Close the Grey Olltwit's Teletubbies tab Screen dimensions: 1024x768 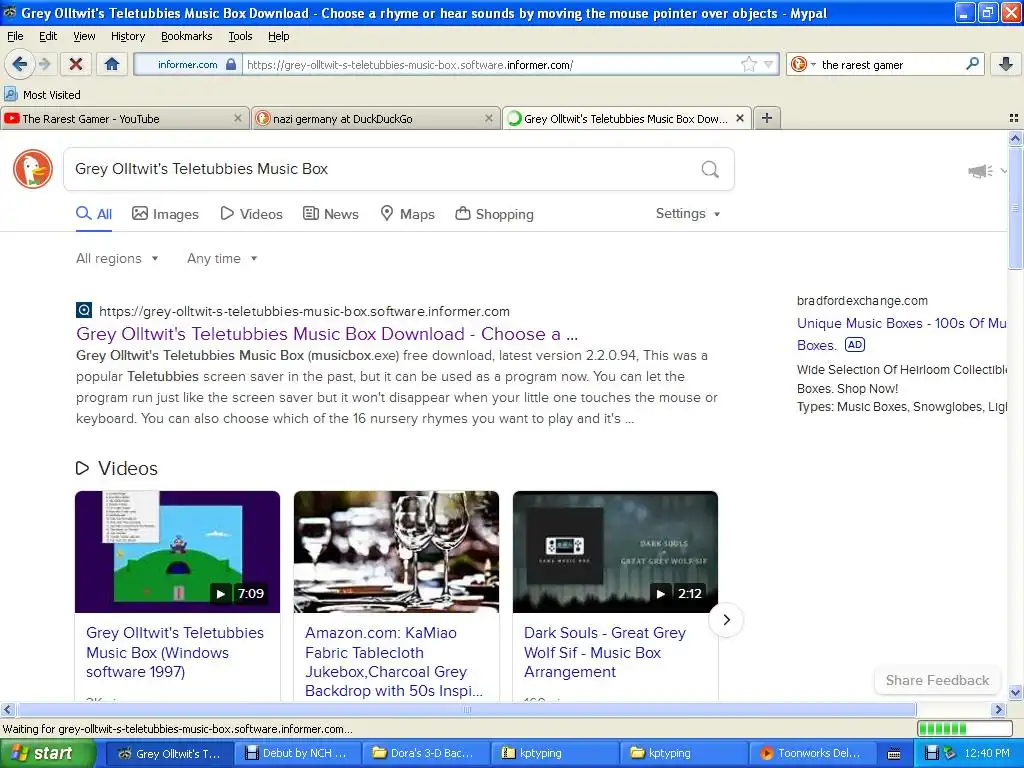[740, 118]
